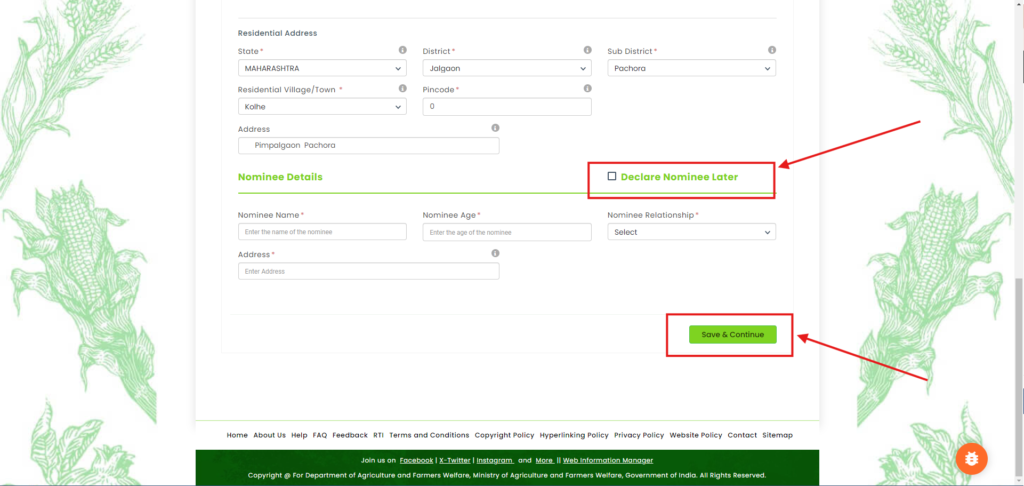Open the State dropdown showing Maharashtra
1024x486 pixels.
pos(322,68)
